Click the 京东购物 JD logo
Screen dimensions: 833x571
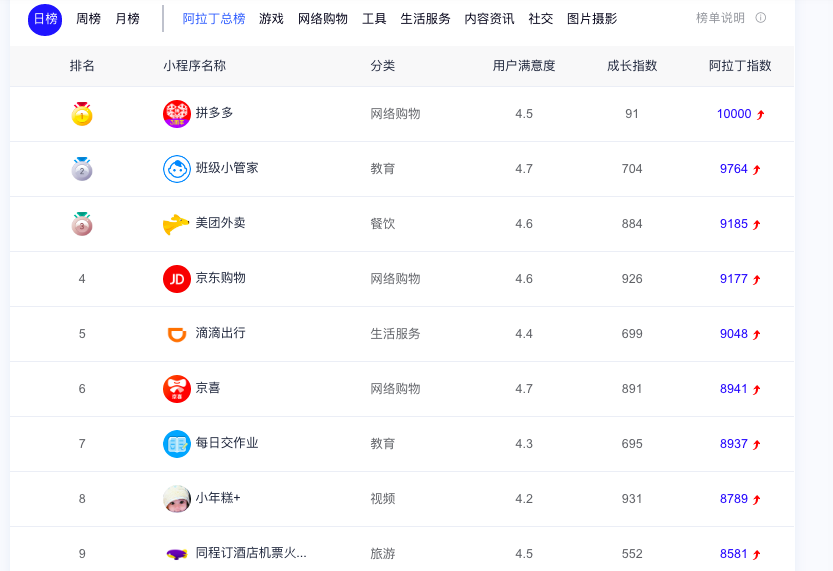(176, 279)
